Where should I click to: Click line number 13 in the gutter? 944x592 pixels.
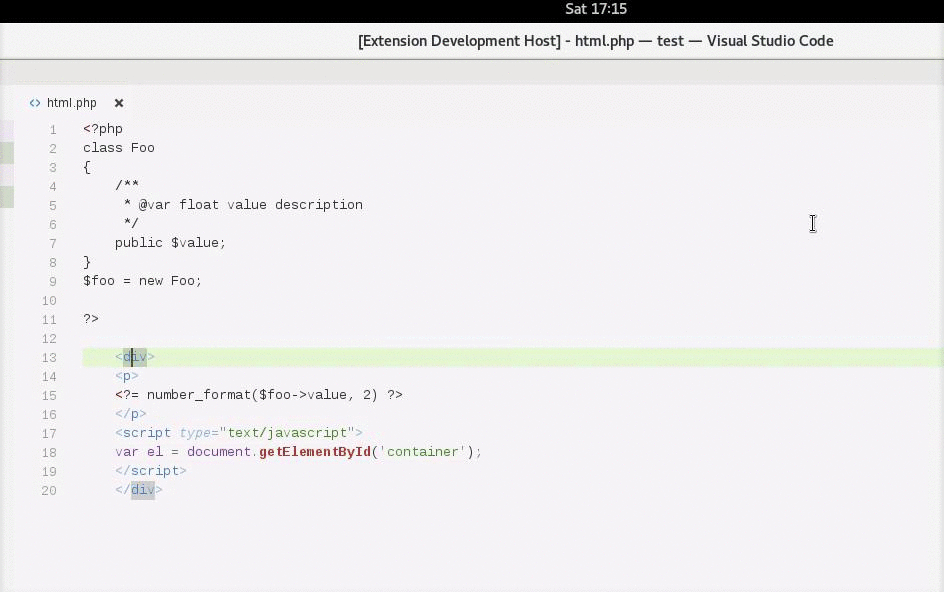tap(49, 358)
